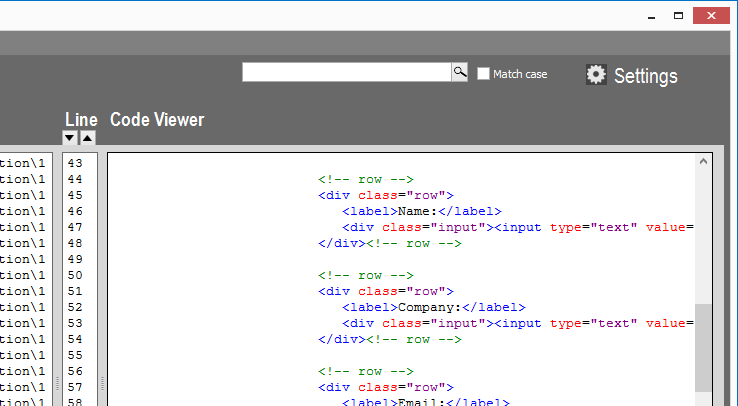Close the window with red X

click(712, 15)
